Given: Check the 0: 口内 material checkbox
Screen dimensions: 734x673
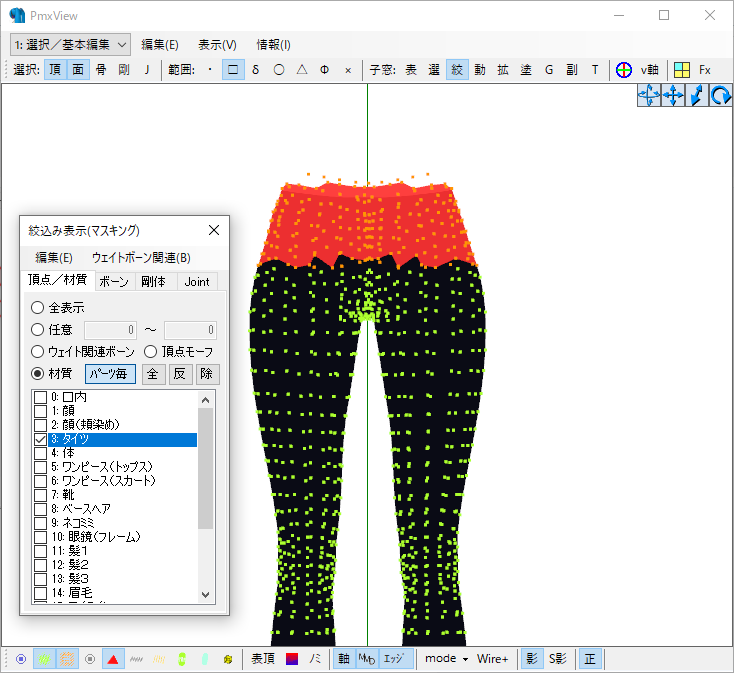Looking at the screenshot, I should (41, 397).
